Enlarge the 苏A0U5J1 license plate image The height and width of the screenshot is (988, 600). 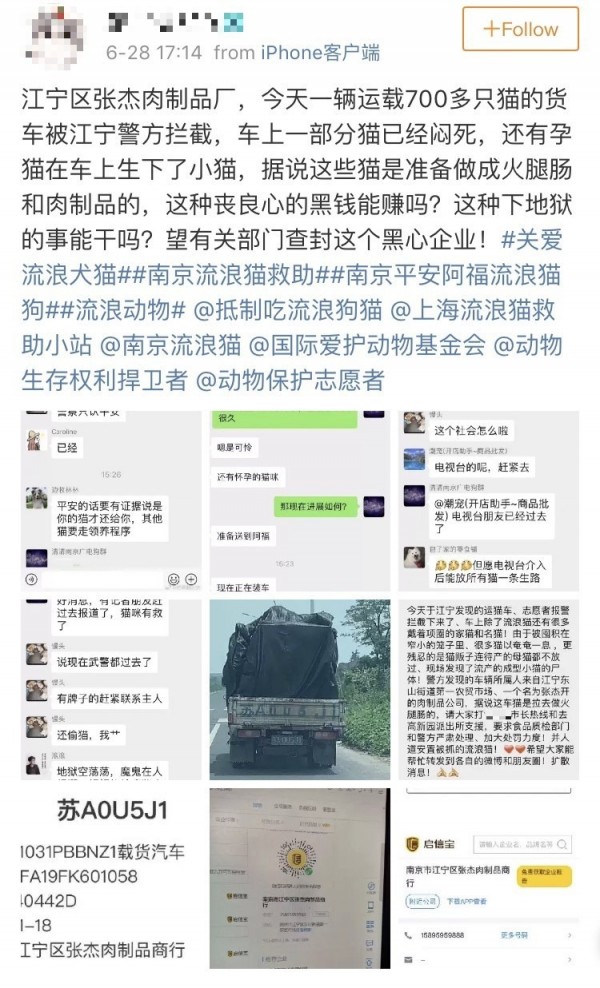[x=111, y=878]
